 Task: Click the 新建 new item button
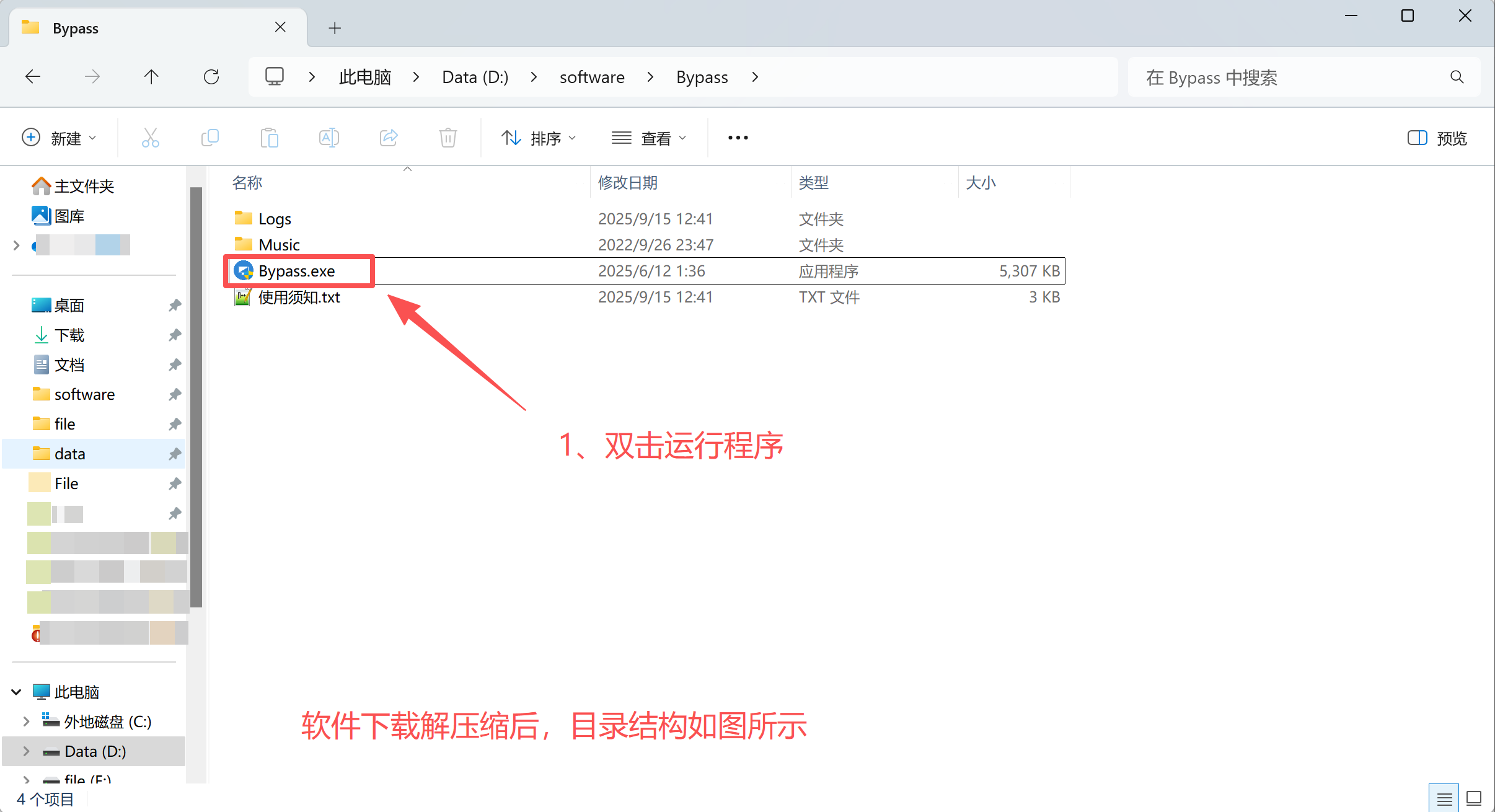(x=59, y=138)
